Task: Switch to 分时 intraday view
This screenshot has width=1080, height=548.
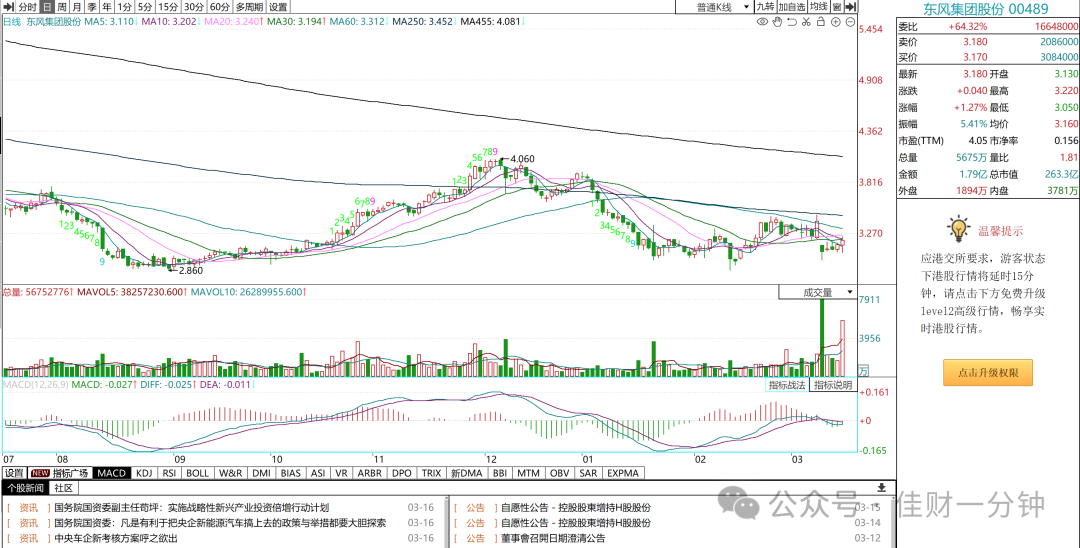Action: 27,7
